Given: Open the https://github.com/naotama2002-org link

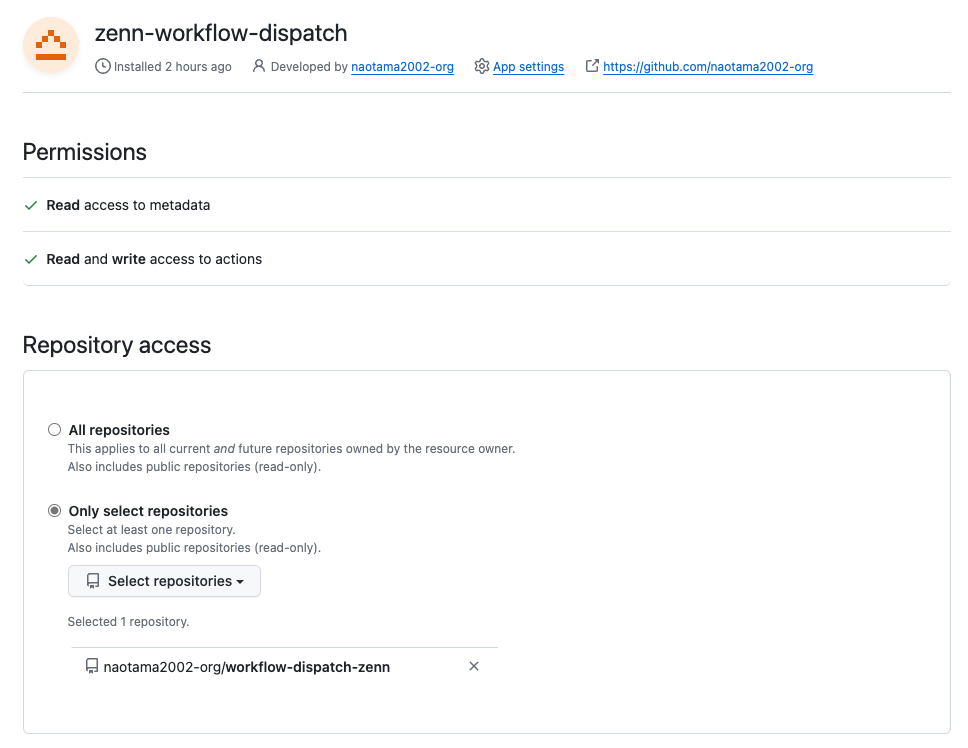Looking at the screenshot, I should [708, 67].
